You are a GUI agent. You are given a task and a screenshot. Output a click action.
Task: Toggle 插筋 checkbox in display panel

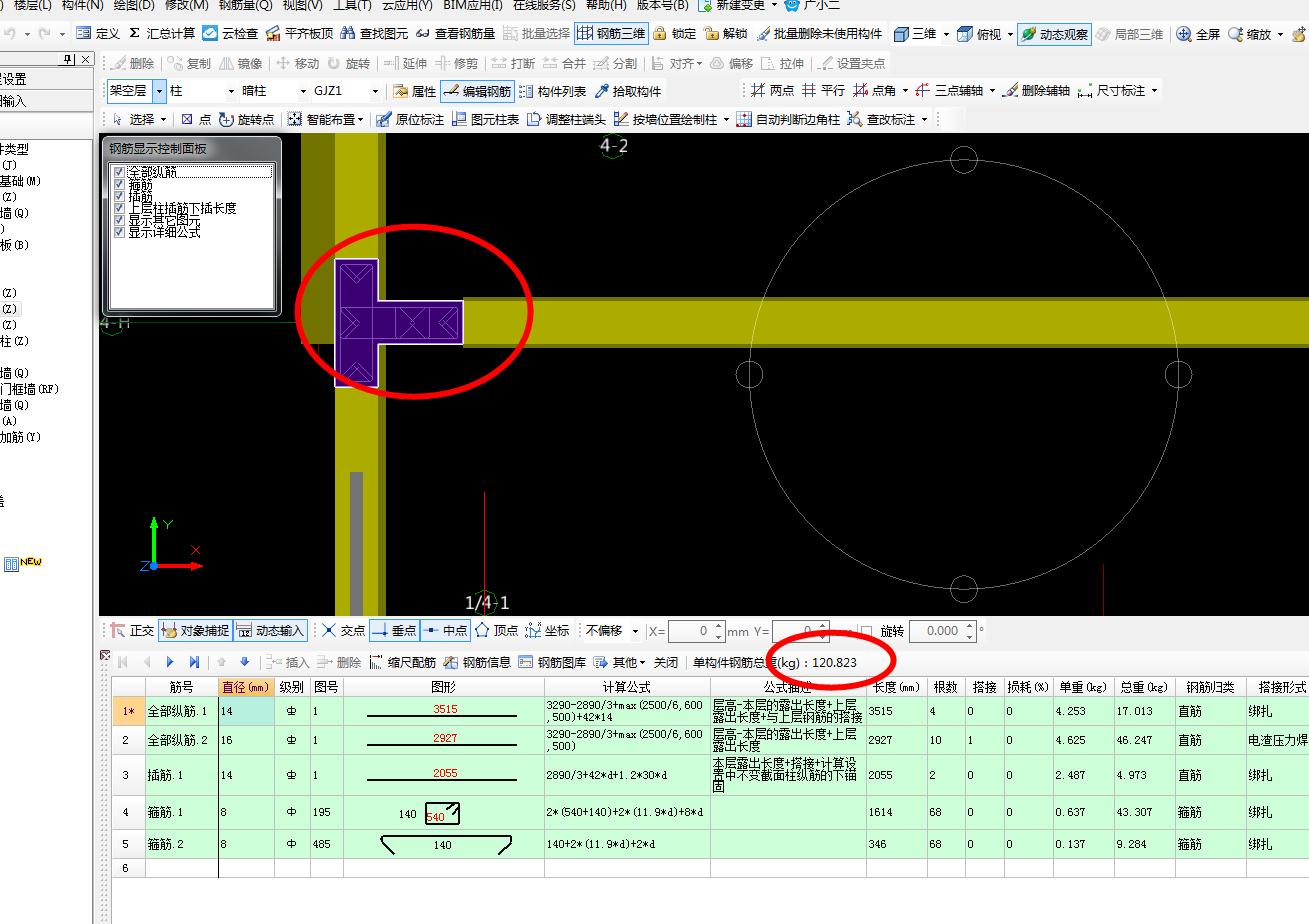(x=120, y=196)
